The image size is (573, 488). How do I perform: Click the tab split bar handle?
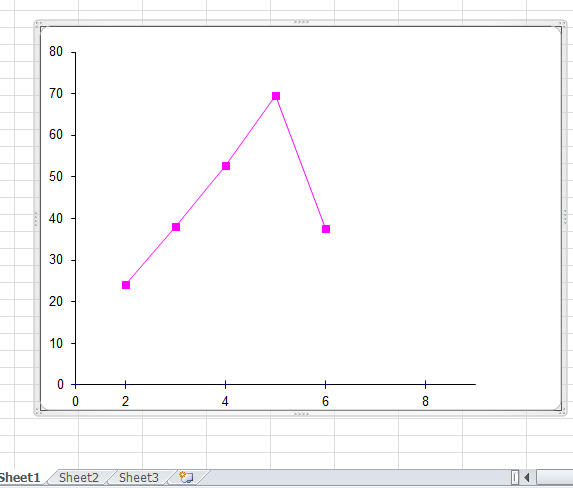515,477
